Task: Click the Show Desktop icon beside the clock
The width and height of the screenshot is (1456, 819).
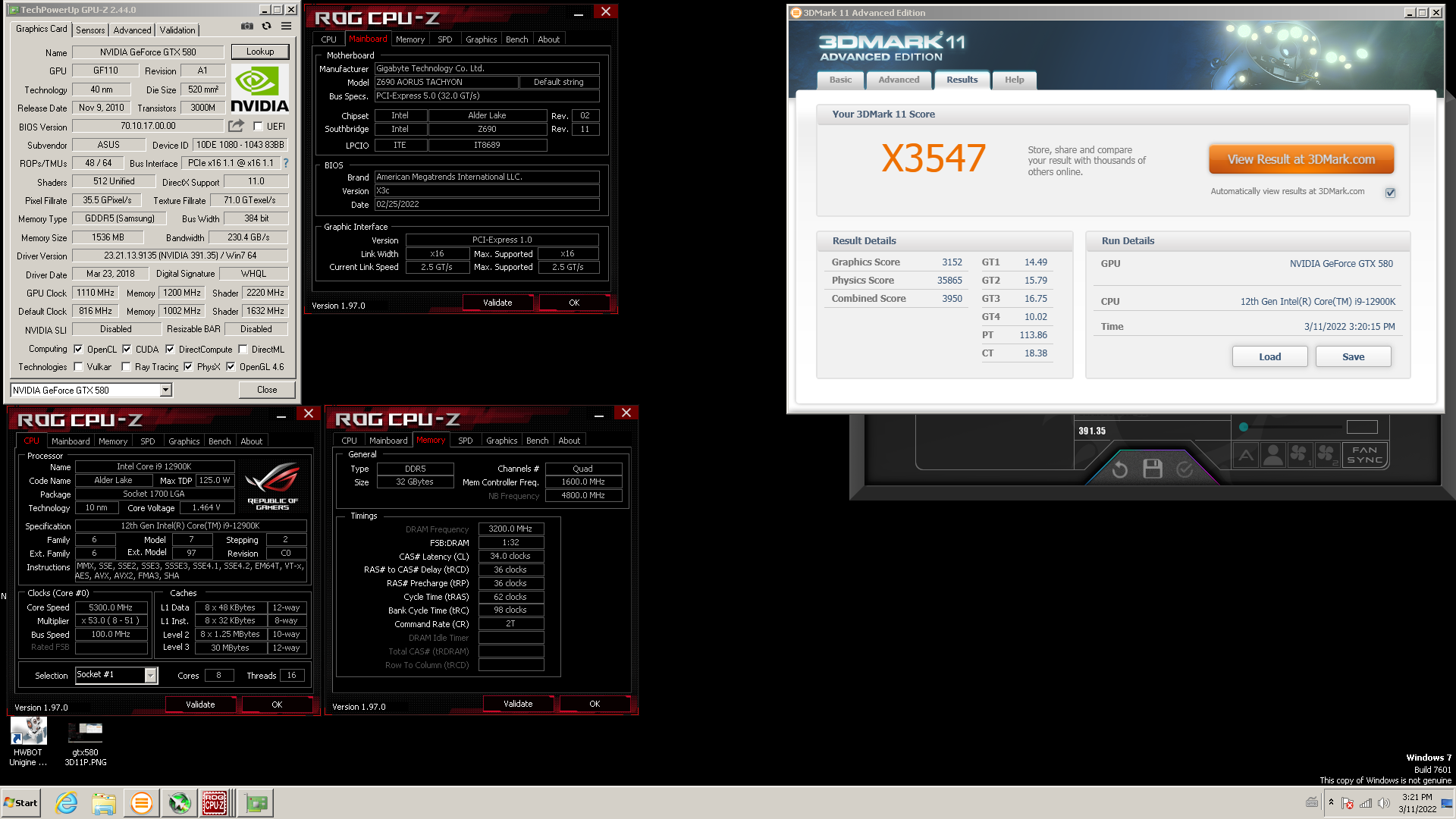Action: 1447,802
